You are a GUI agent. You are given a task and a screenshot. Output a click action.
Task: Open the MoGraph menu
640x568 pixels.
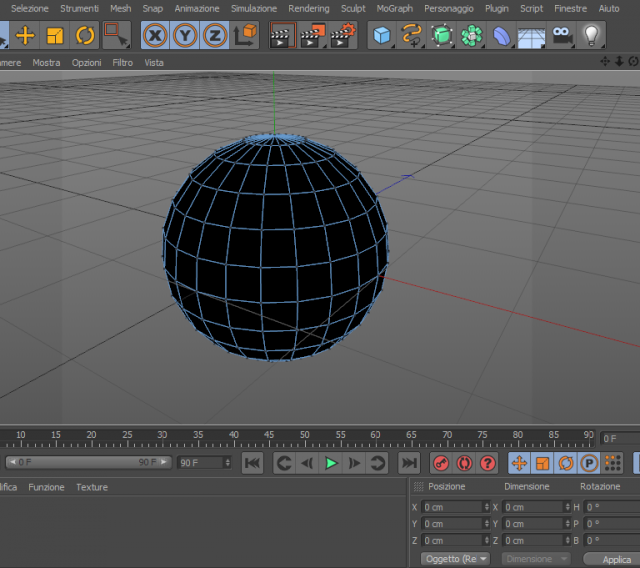click(x=394, y=9)
